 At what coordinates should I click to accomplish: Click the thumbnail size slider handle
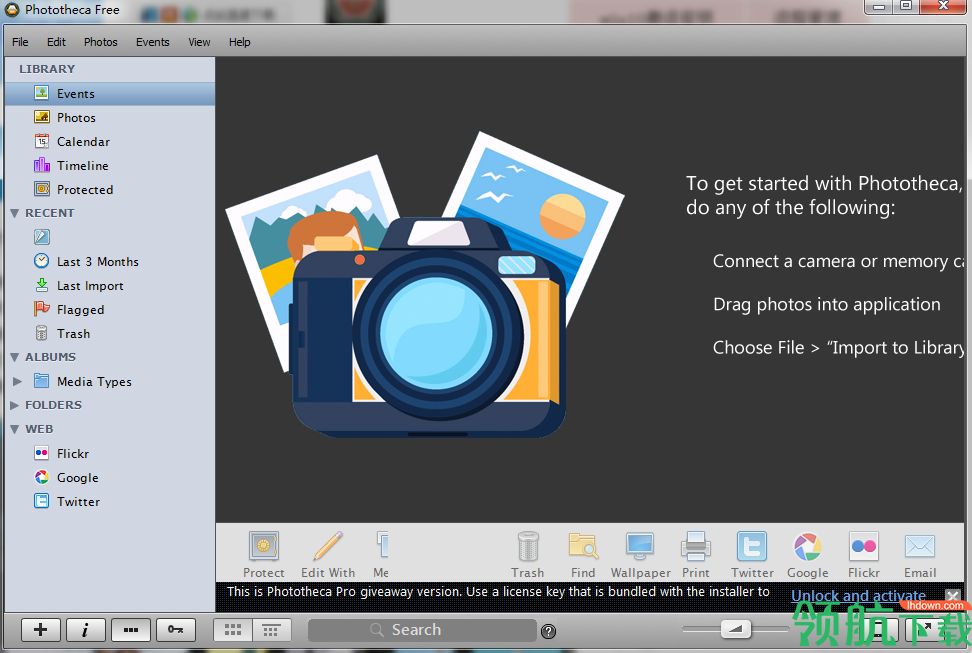(736, 629)
